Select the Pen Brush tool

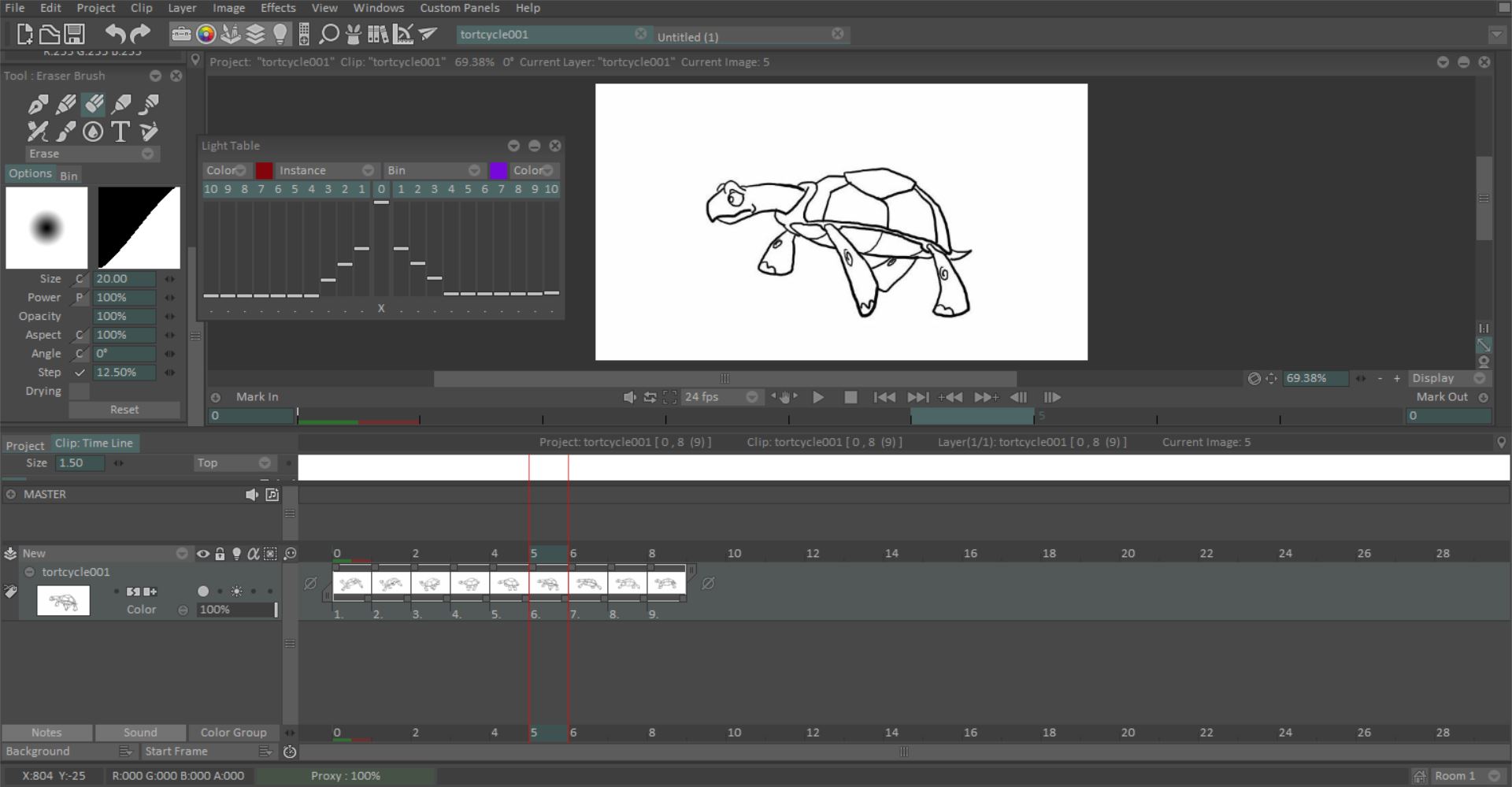(x=38, y=104)
